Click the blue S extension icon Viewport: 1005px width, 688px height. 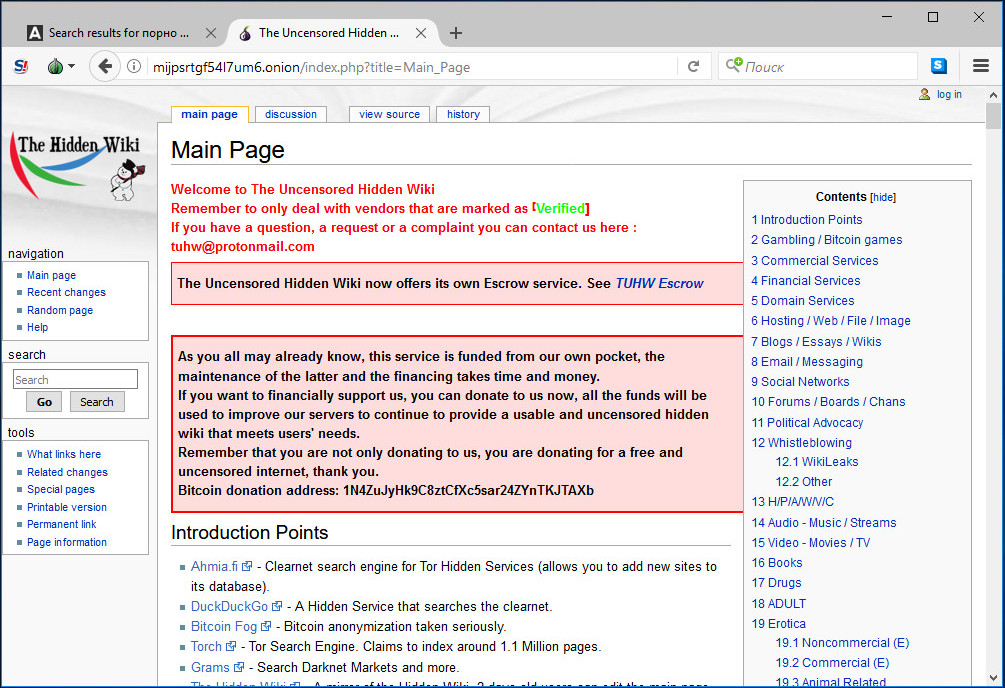(939, 67)
